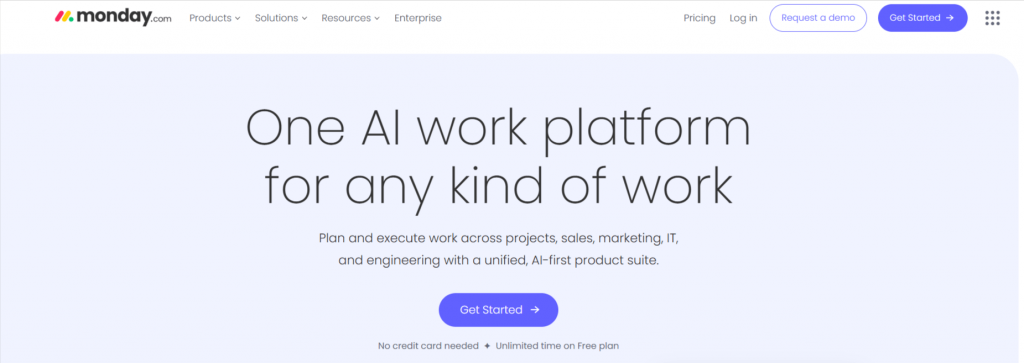Expand the Solutions menu chevron

click(x=304, y=18)
